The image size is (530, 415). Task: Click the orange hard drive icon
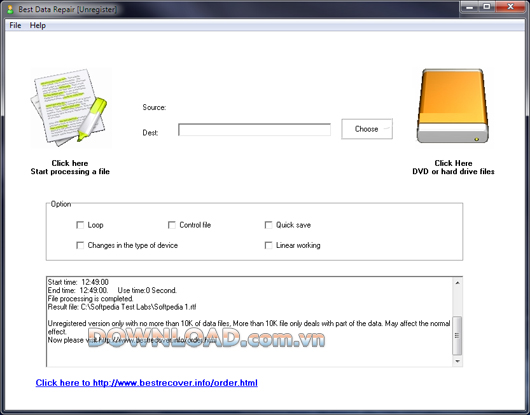453,106
